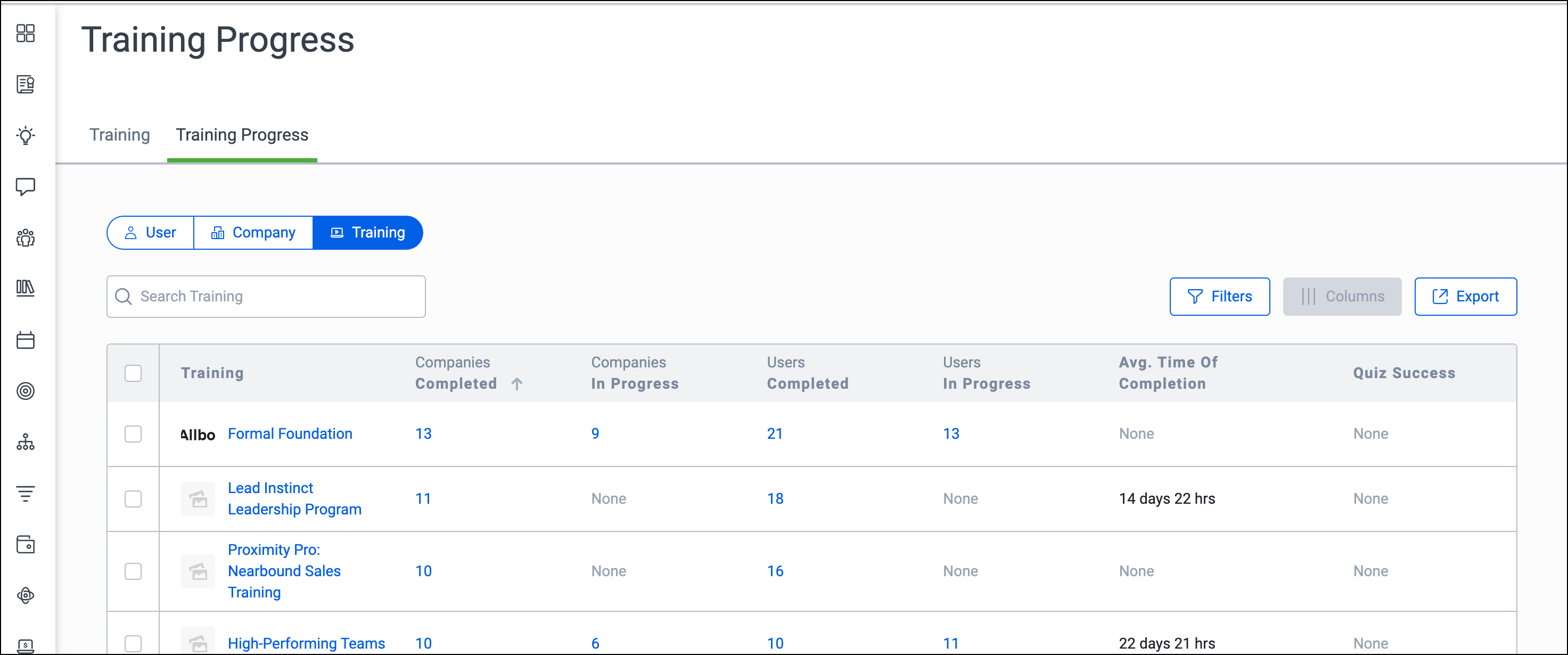Switch view to Company segment
This screenshot has width=1568, height=655.
pyautogui.click(x=253, y=233)
